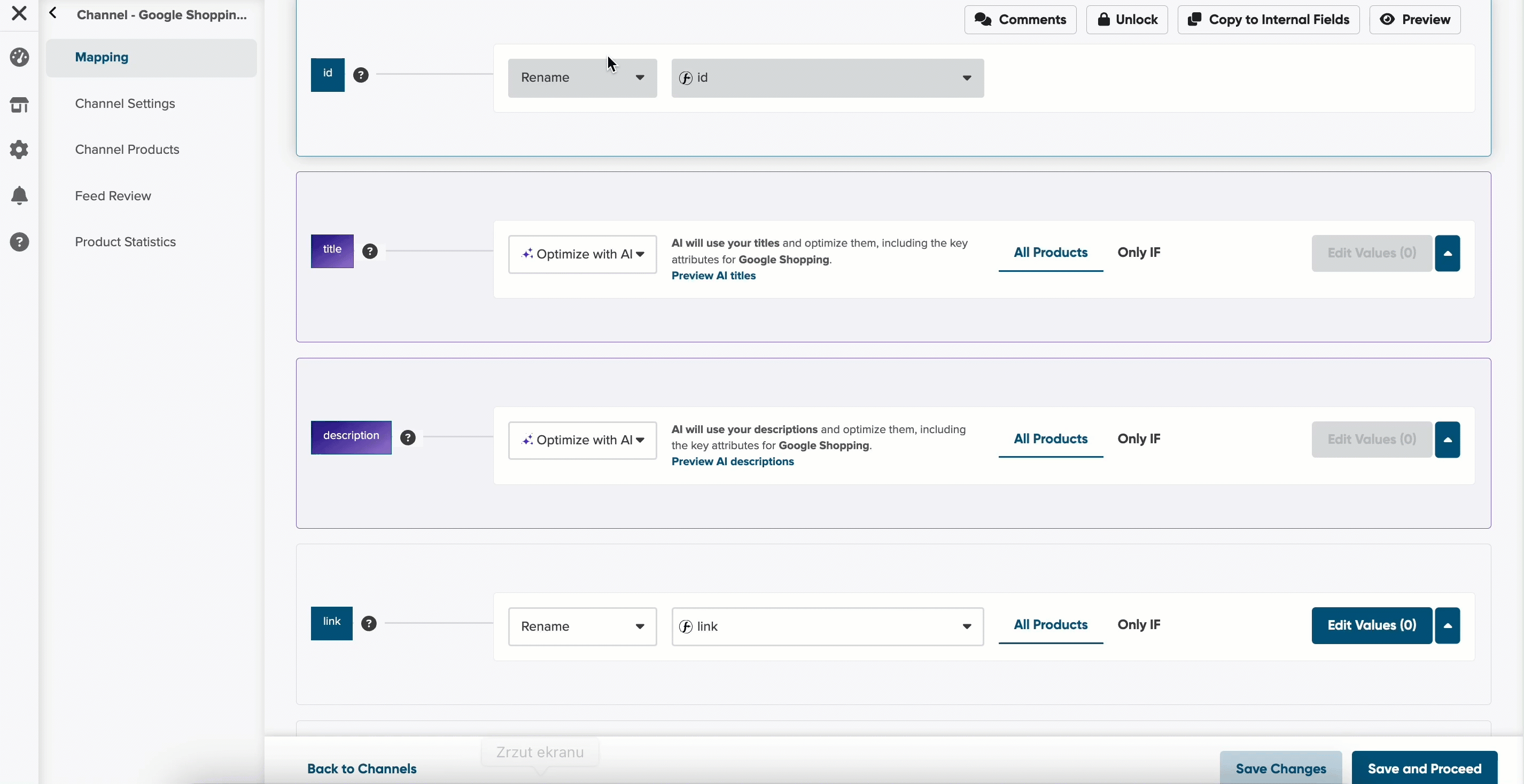Open Channel Settings
The image size is (1524, 784).
click(125, 104)
